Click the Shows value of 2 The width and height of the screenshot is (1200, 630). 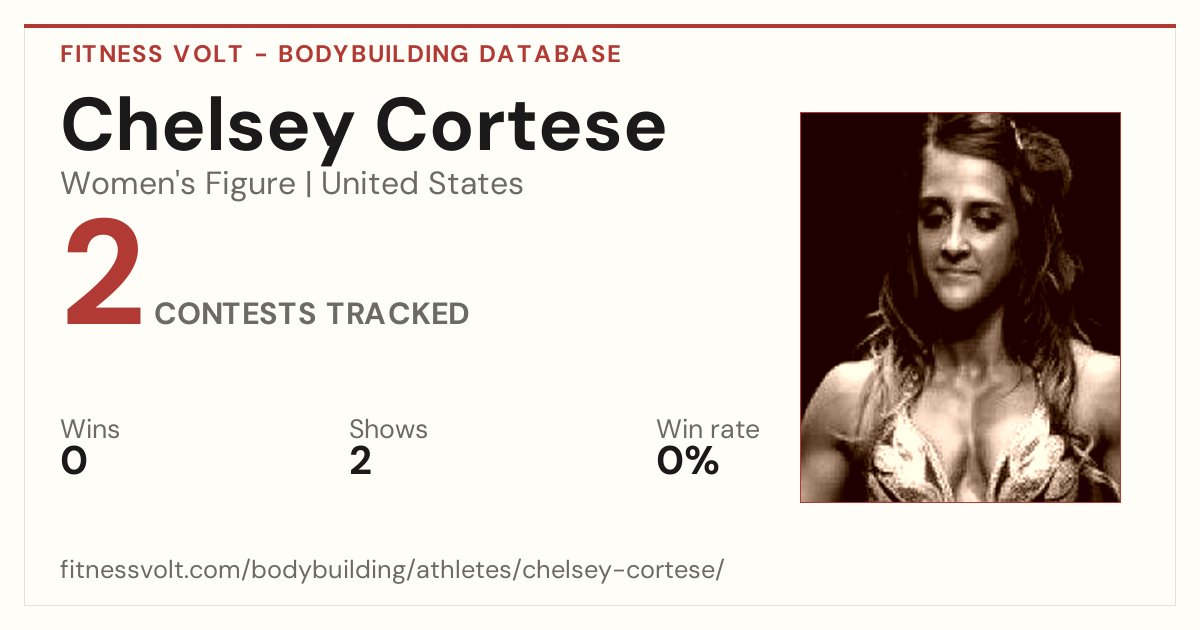tap(360, 461)
